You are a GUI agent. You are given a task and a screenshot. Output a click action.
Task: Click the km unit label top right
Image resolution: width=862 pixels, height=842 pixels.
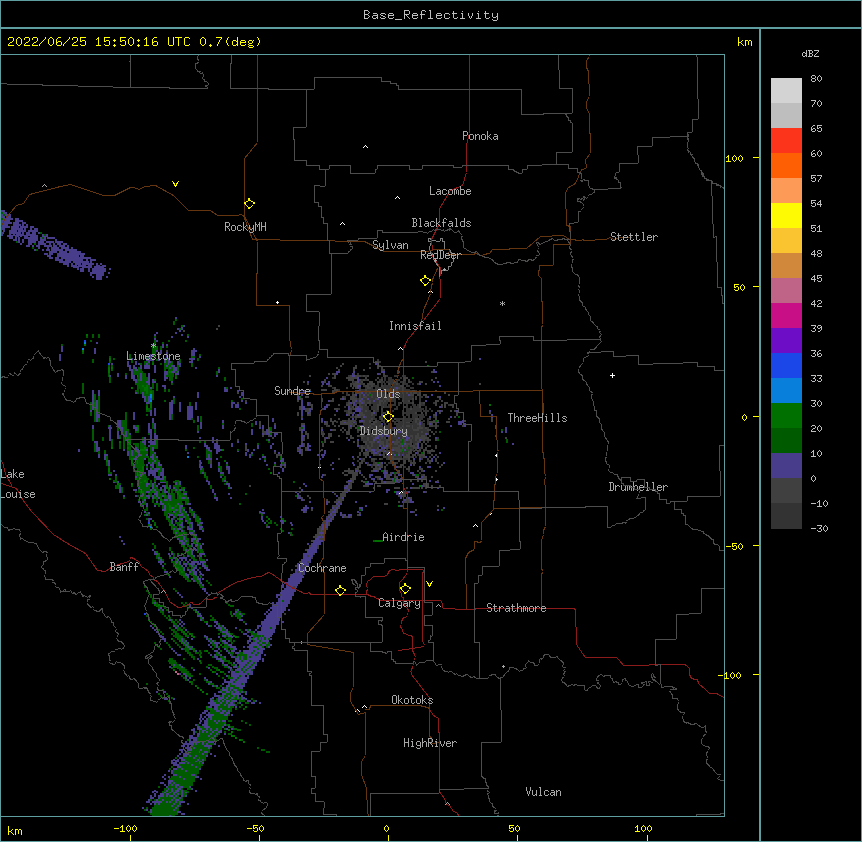(x=744, y=42)
